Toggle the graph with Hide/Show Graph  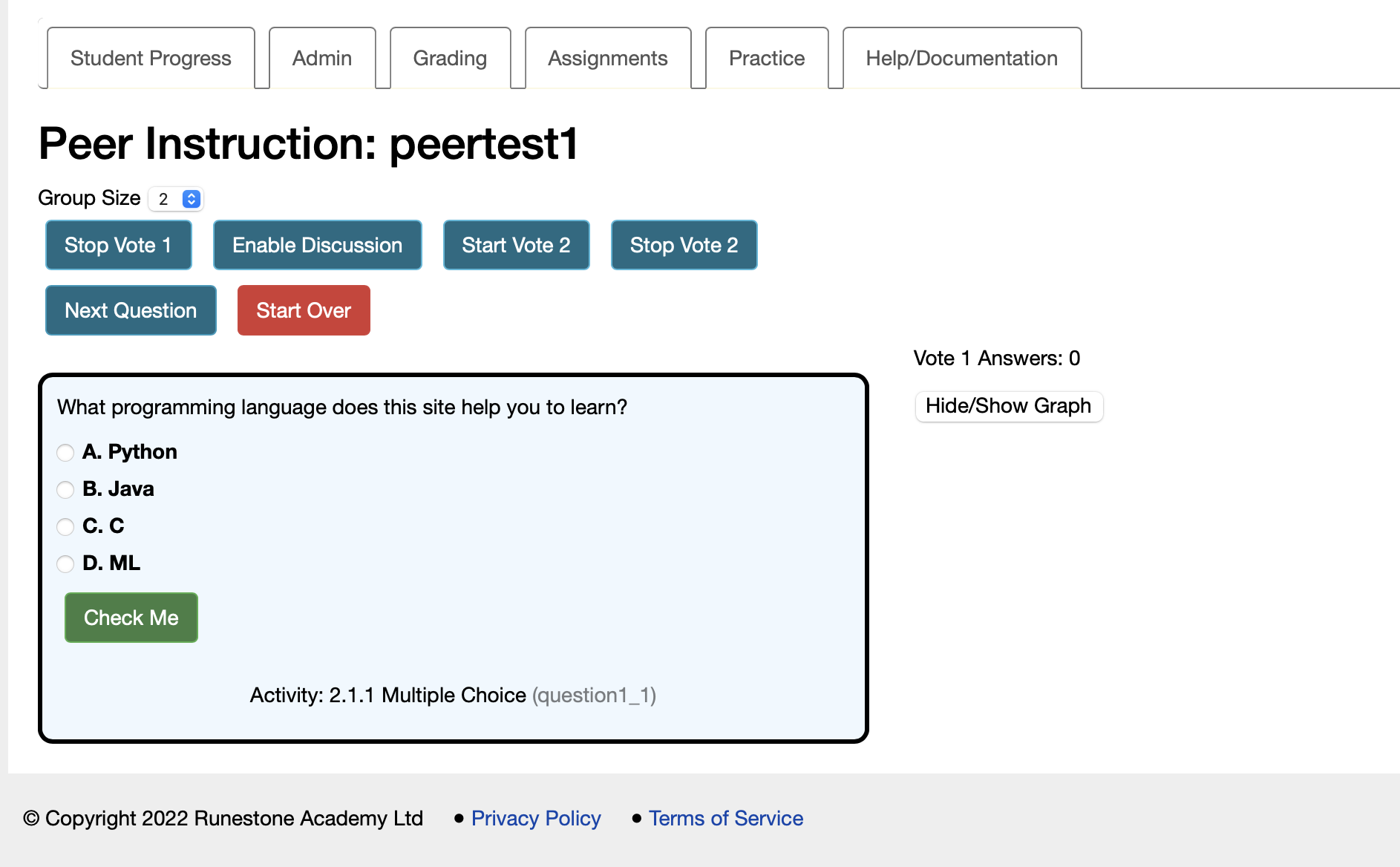click(1009, 406)
